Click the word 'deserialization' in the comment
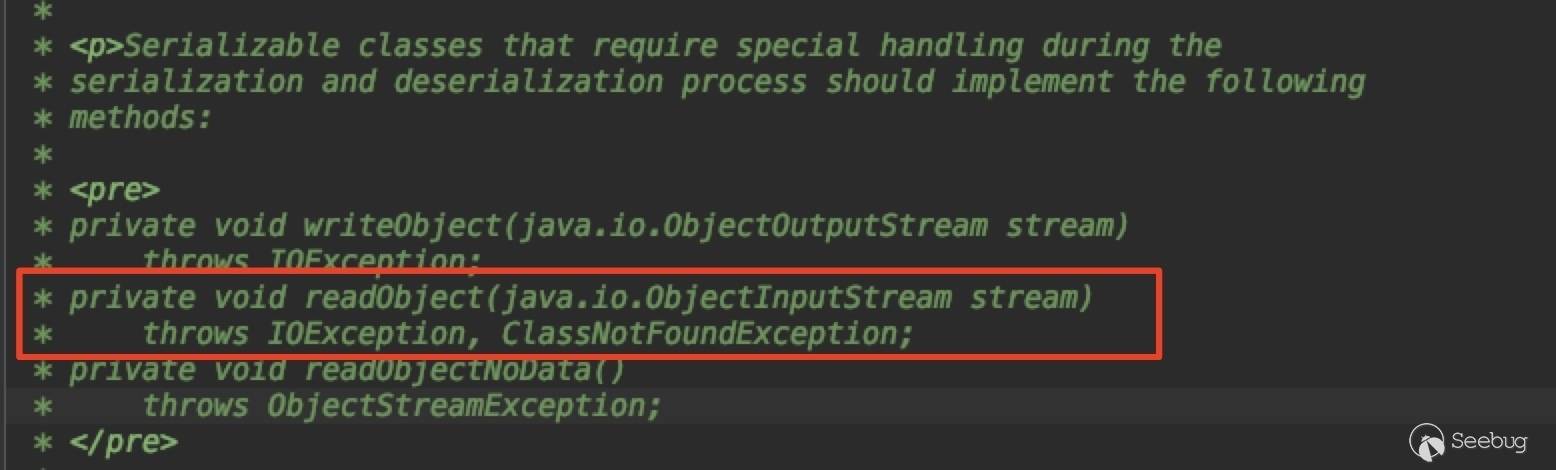Image resolution: width=1556 pixels, height=470 pixels. click(x=528, y=82)
